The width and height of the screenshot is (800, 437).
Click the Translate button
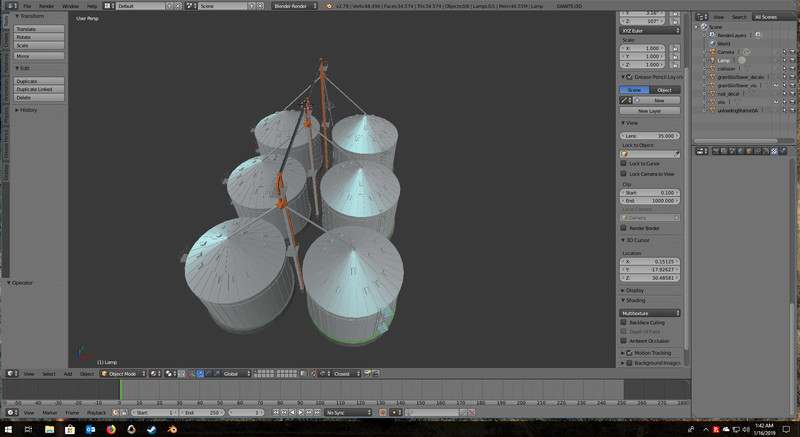39,29
